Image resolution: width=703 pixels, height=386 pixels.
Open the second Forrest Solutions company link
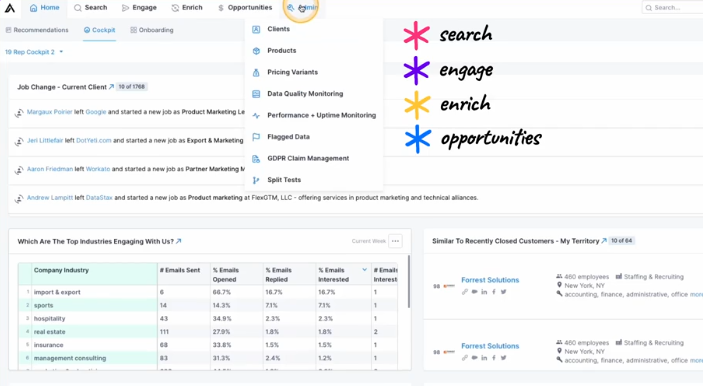pos(490,346)
